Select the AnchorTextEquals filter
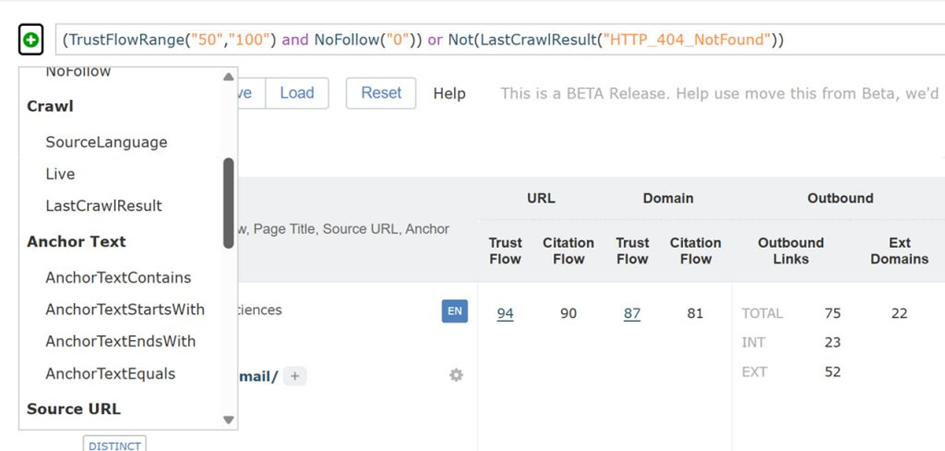The height and width of the screenshot is (451, 945). pyautogui.click(x=110, y=374)
